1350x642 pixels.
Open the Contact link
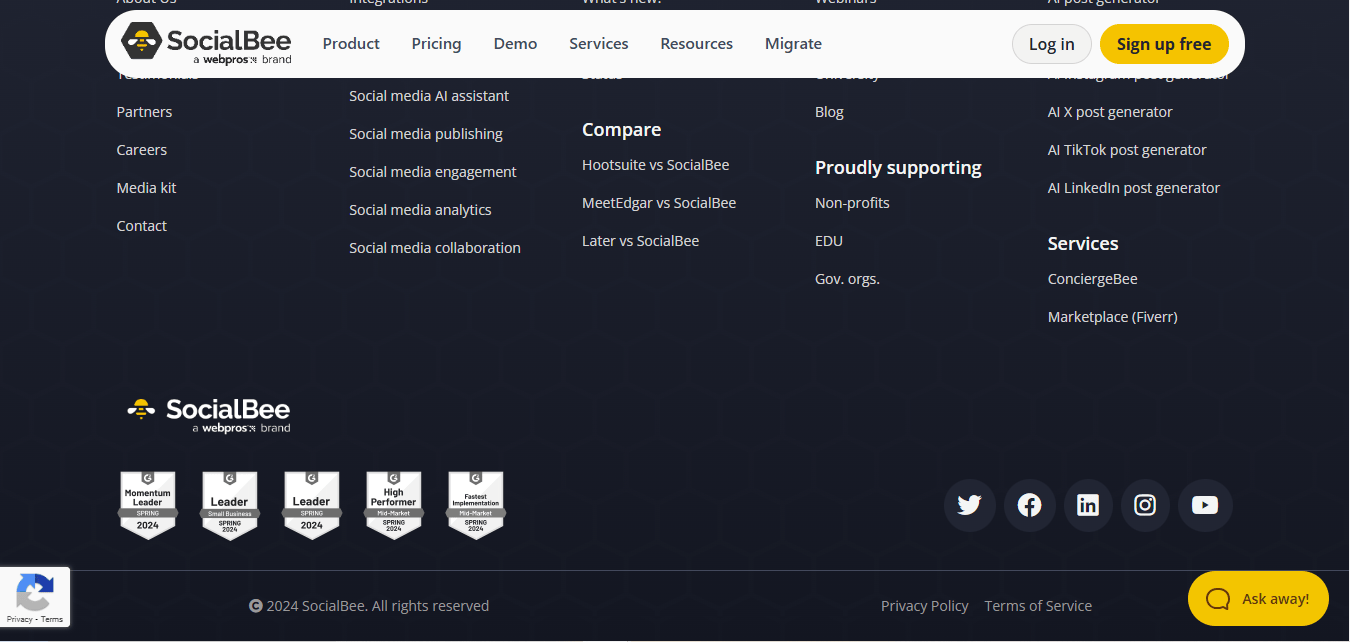click(142, 226)
